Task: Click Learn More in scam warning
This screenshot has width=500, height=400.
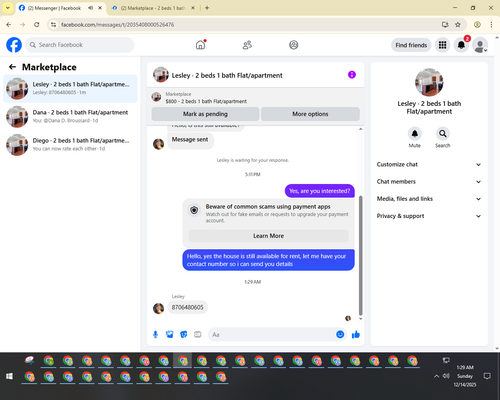Action: [x=268, y=236]
